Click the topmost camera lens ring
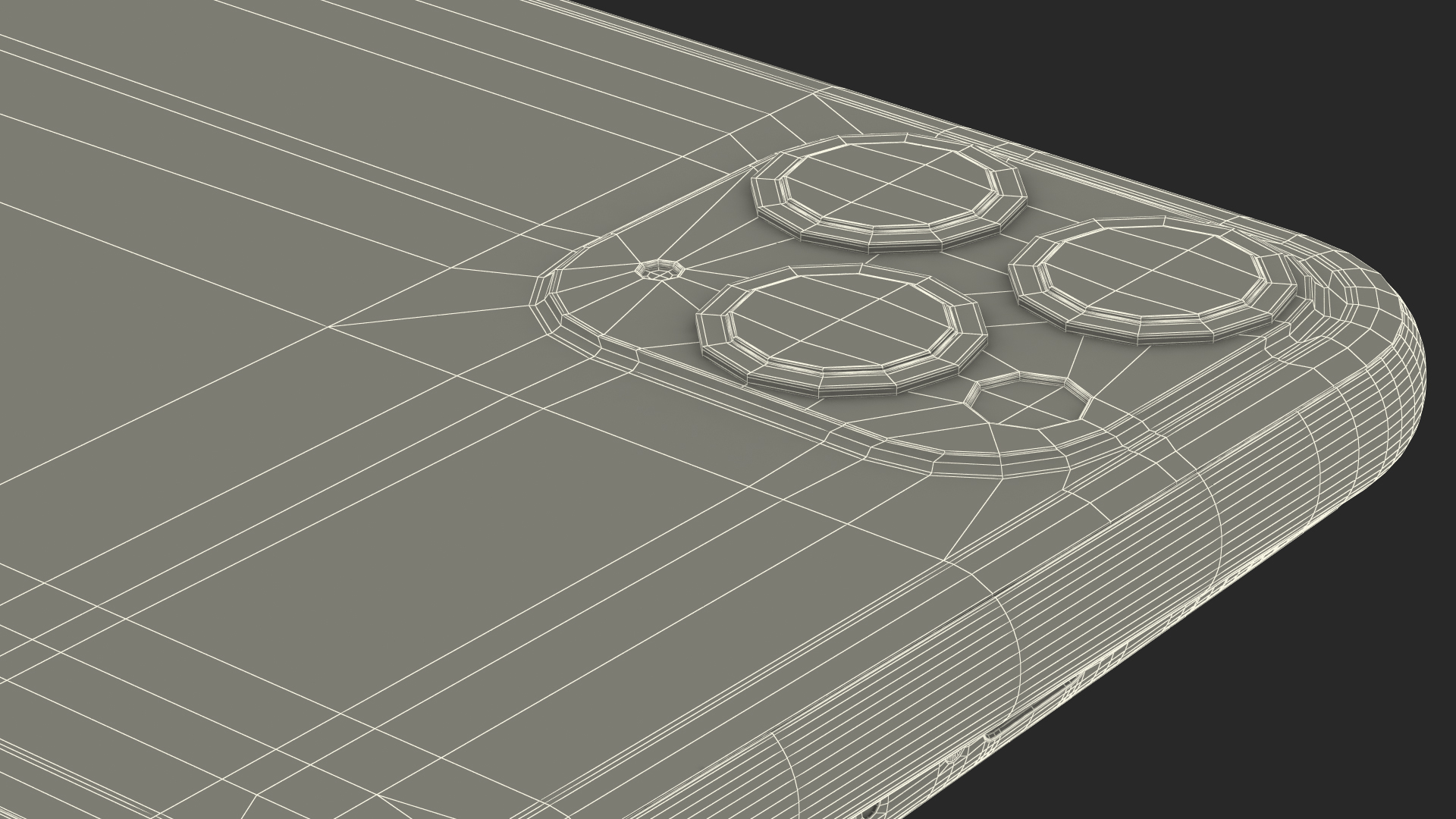Screen dimensions: 1456x819 [x=888, y=193]
